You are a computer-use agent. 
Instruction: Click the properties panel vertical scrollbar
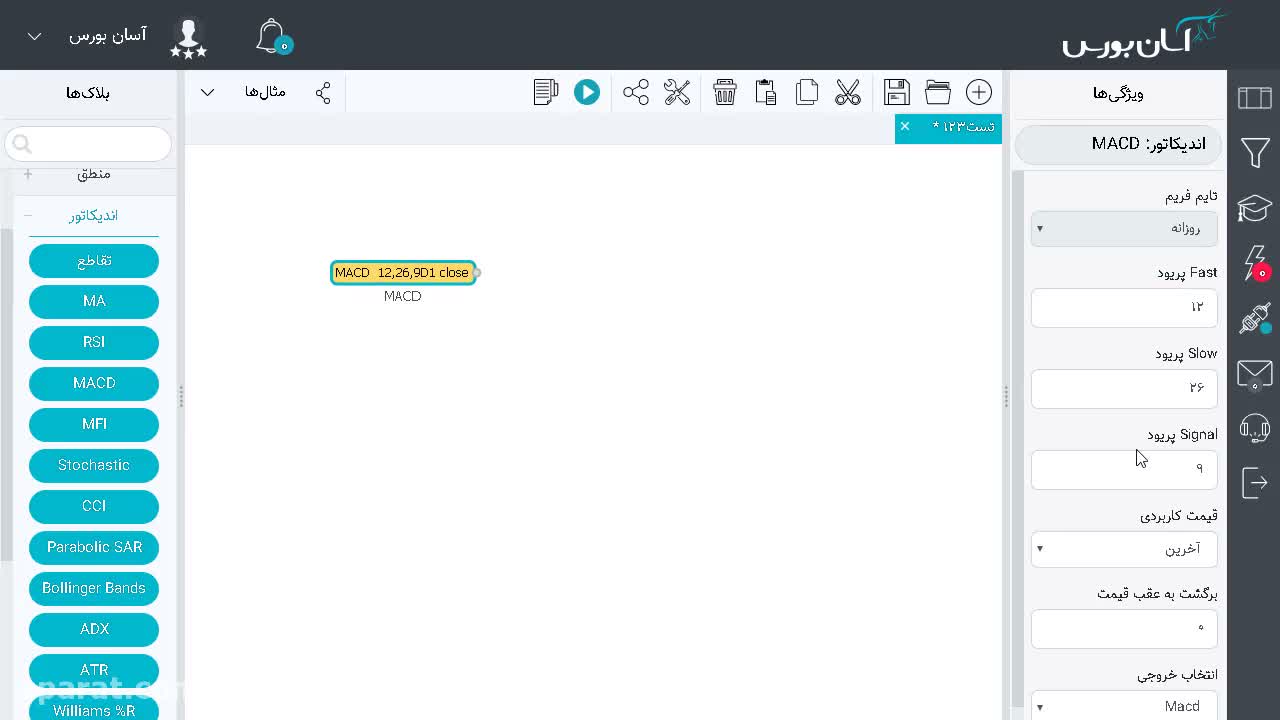pos(1018,440)
